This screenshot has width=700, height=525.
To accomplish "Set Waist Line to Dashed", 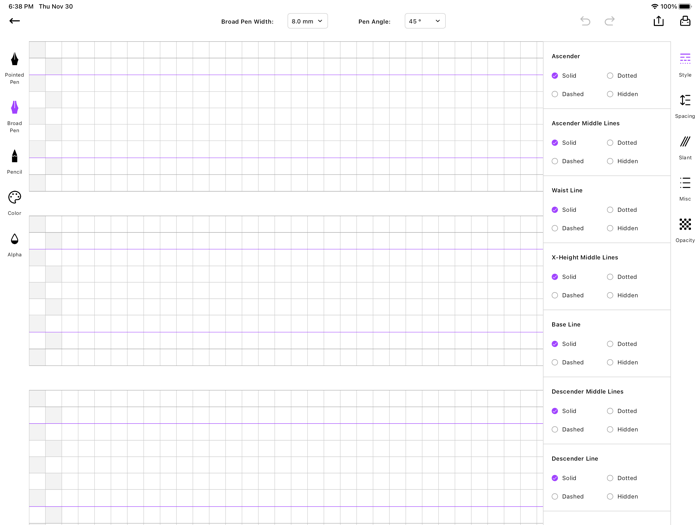I will (x=568, y=228).
